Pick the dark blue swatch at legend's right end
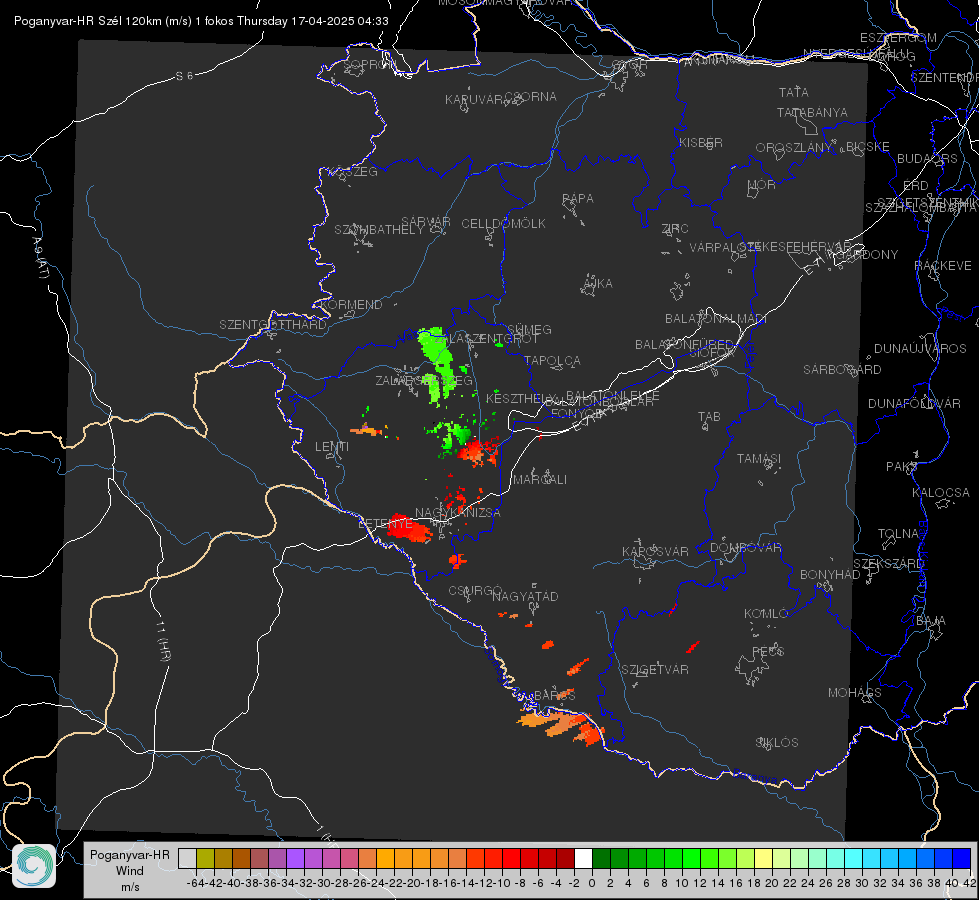 [962, 859]
